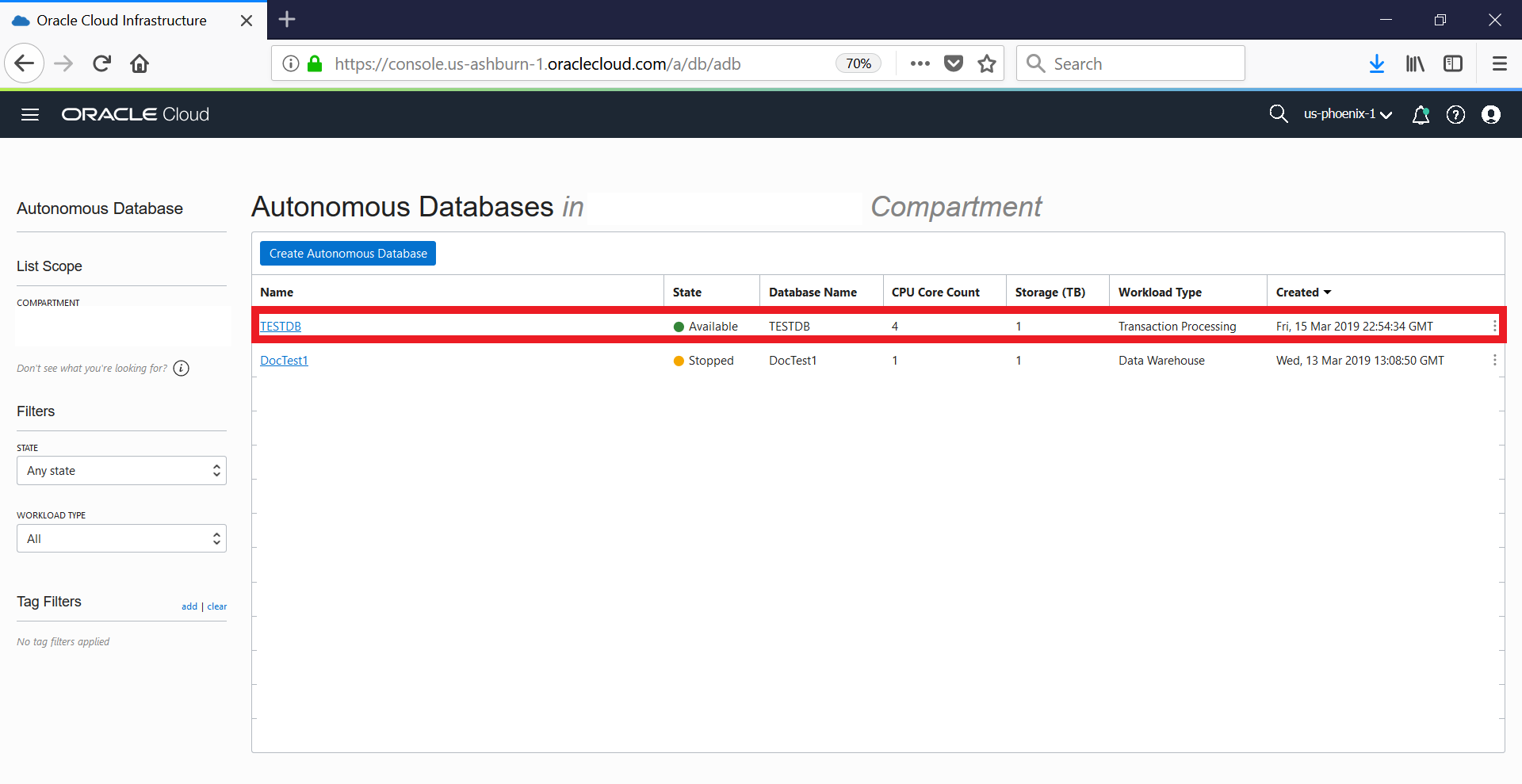Click the Available status of TESTDB
1522x784 pixels.
click(706, 327)
